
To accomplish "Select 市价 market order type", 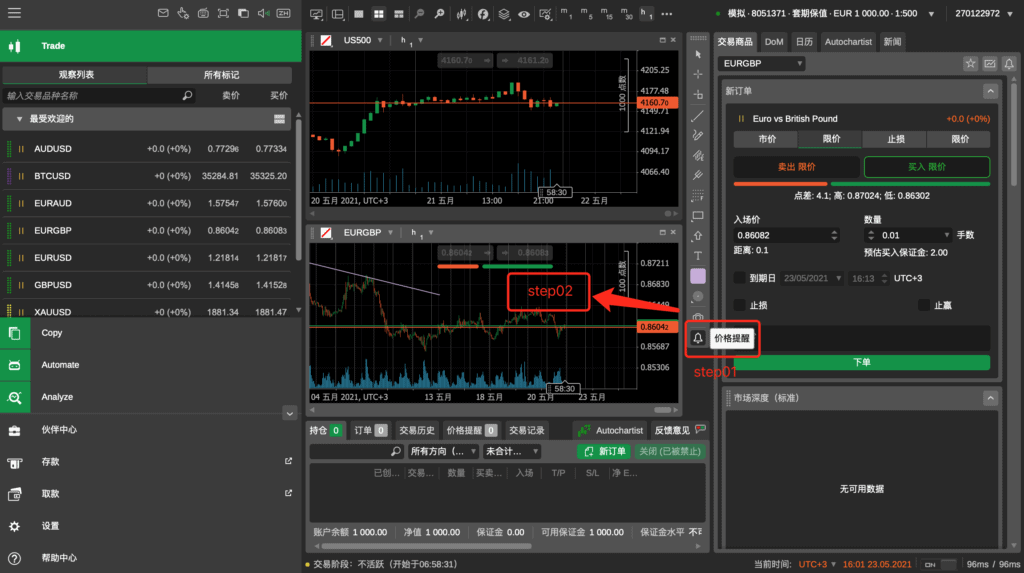I will click(x=767, y=139).
